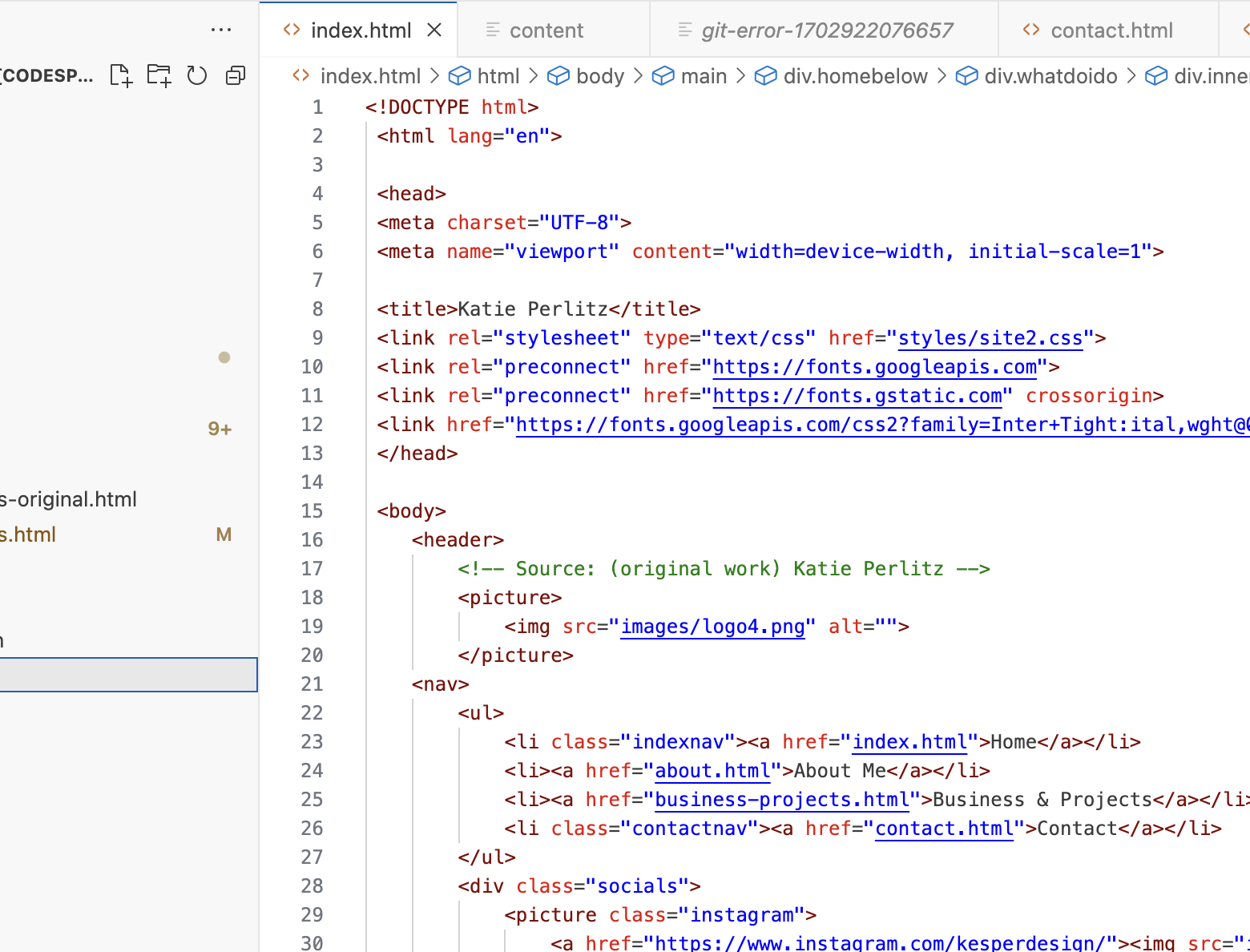Click the cube icon before main breadcrumb

tap(663, 76)
